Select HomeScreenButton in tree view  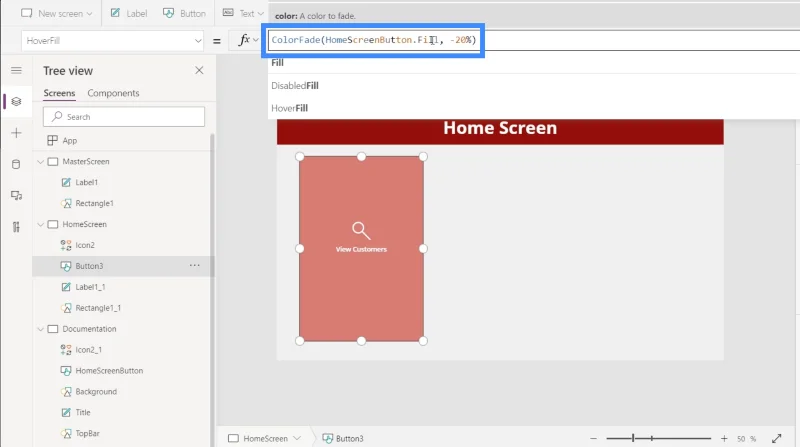109,370
